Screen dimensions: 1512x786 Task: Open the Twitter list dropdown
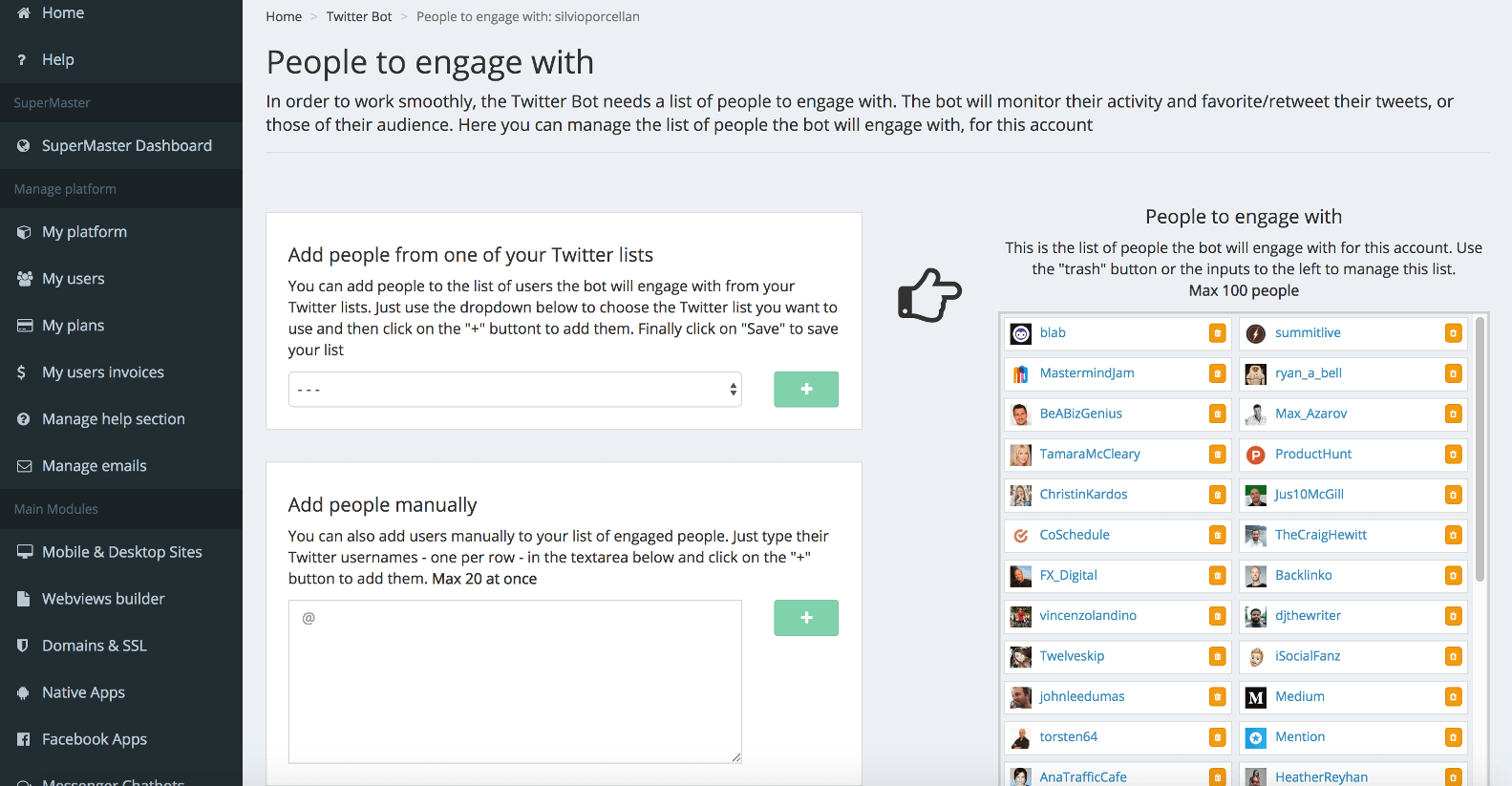(515, 390)
